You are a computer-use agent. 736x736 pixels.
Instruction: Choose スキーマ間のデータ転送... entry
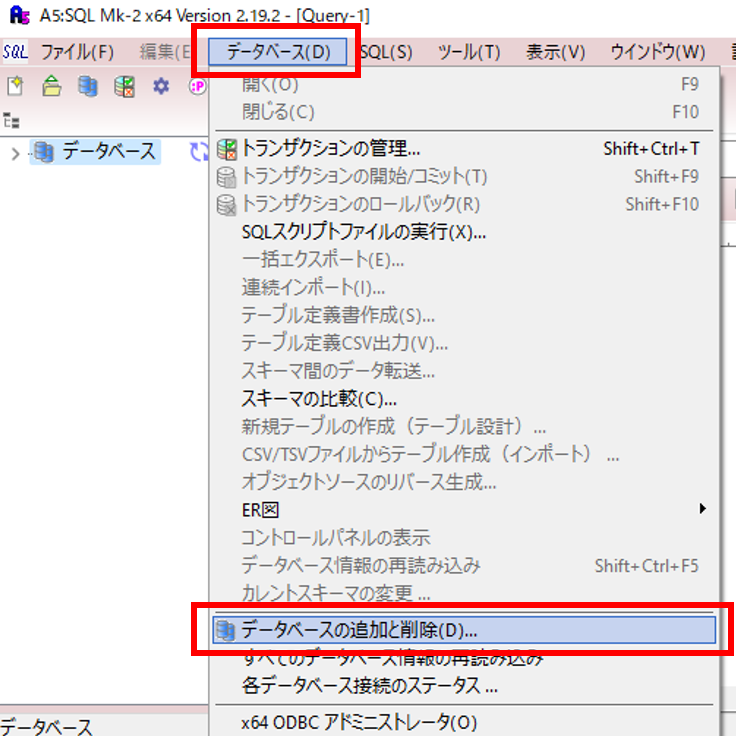pos(466,371)
